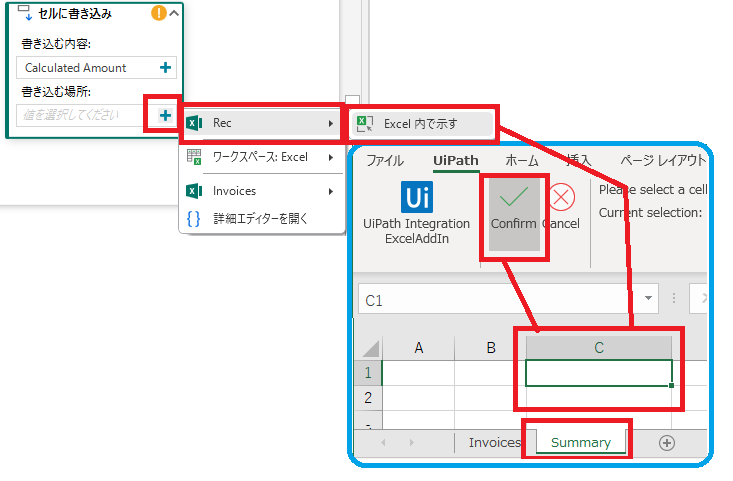Screen dimensions: 733x481
Task: Add a new sheet with plus icon
Action: click(x=667, y=443)
